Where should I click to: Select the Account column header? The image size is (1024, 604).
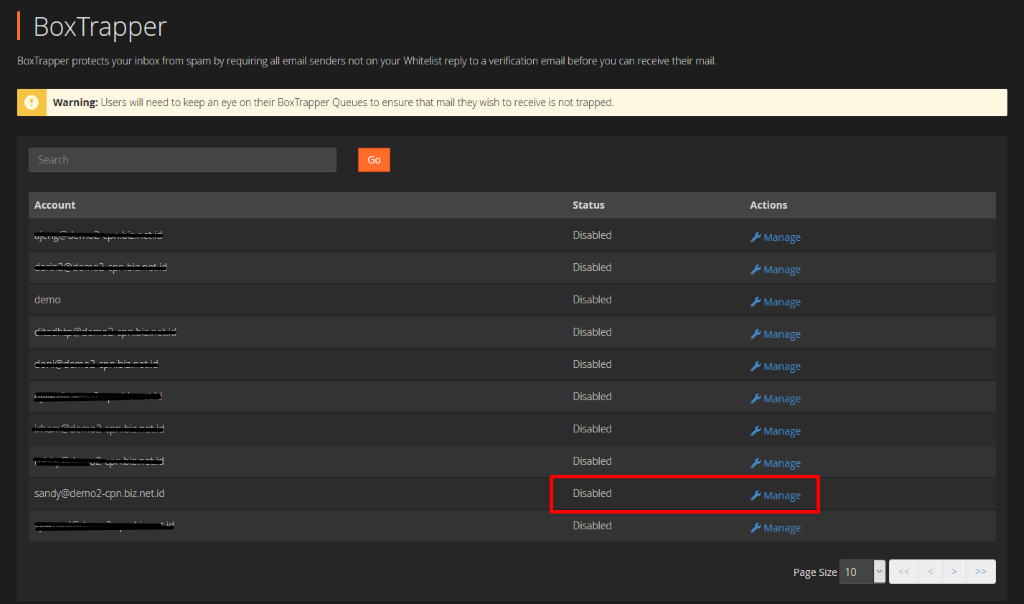point(55,205)
